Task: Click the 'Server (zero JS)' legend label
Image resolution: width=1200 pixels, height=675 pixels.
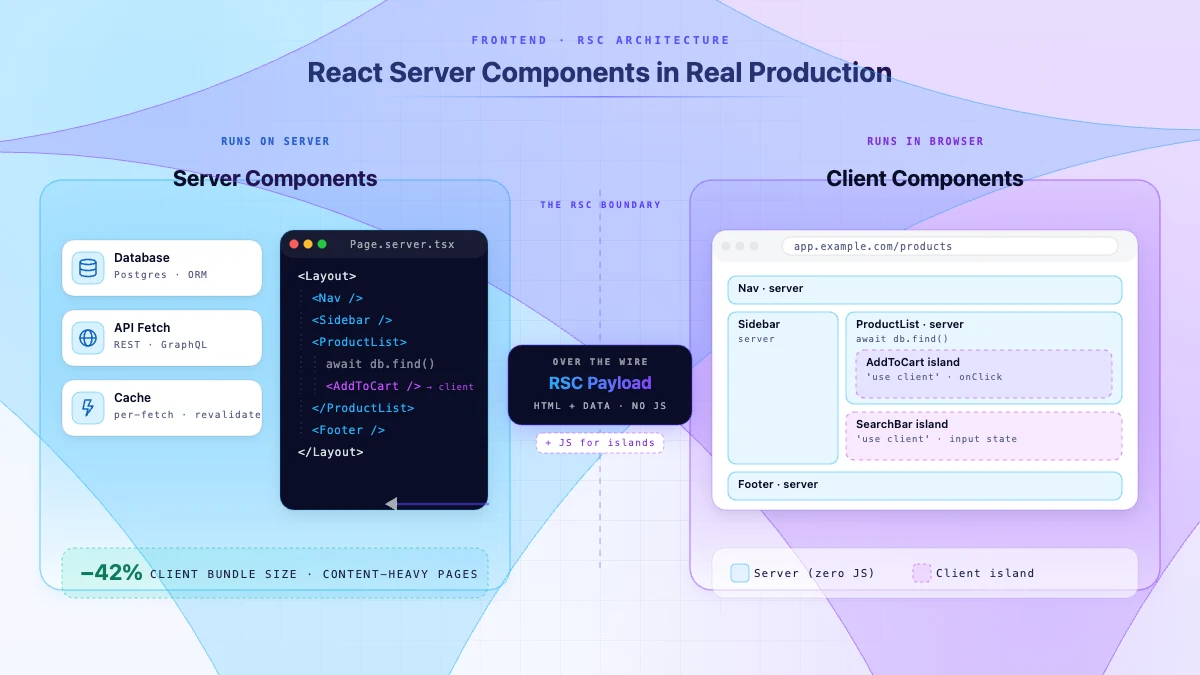Action: click(x=814, y=573)
